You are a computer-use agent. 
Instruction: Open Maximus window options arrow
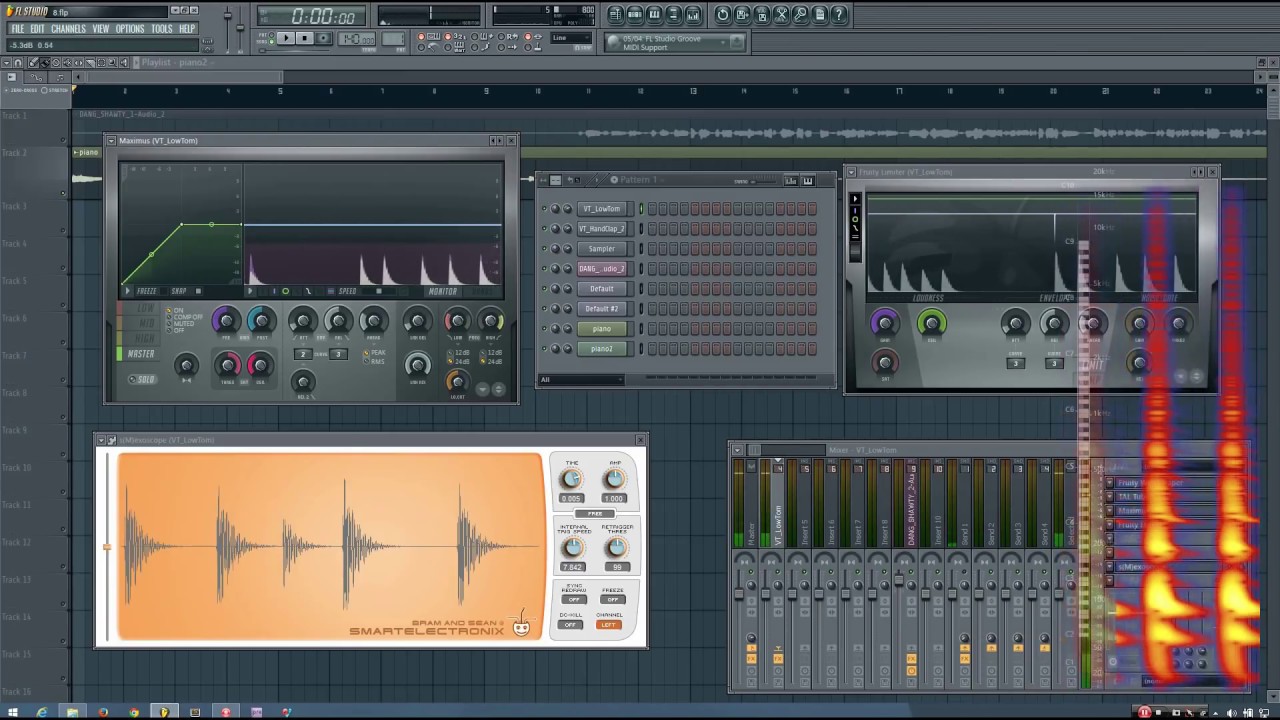click(111, 141)
